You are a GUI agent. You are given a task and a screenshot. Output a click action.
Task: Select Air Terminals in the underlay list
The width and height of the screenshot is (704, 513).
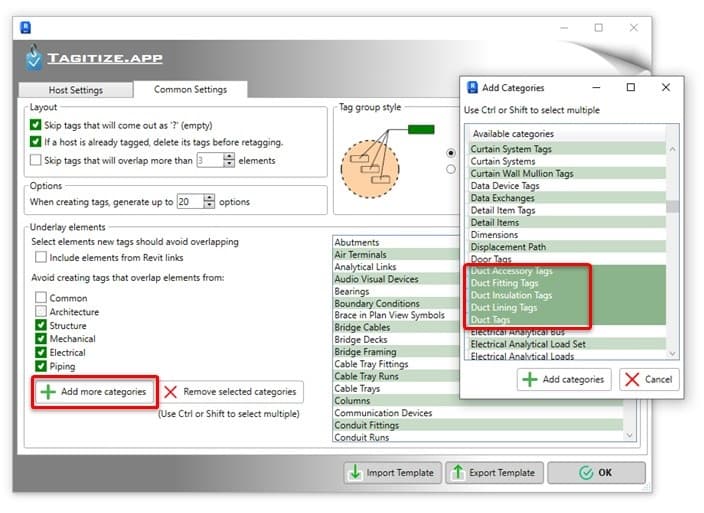tap(396, 254)
